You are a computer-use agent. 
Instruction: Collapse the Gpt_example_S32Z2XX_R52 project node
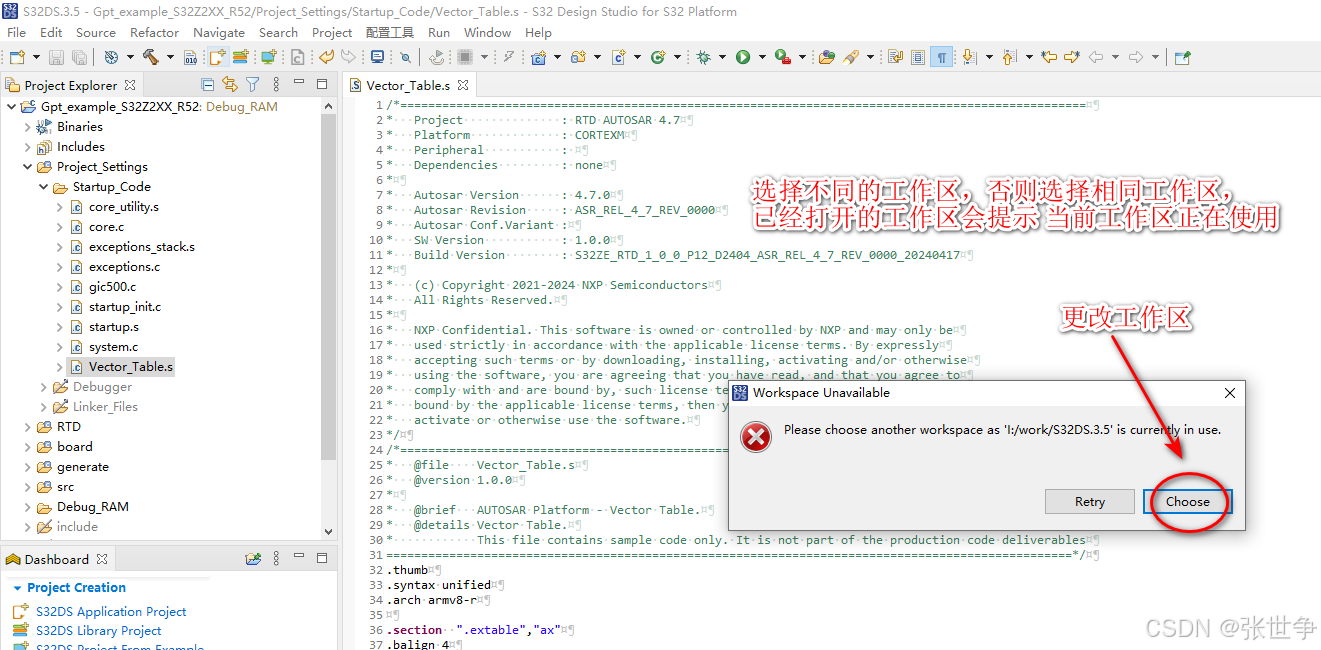11,107
